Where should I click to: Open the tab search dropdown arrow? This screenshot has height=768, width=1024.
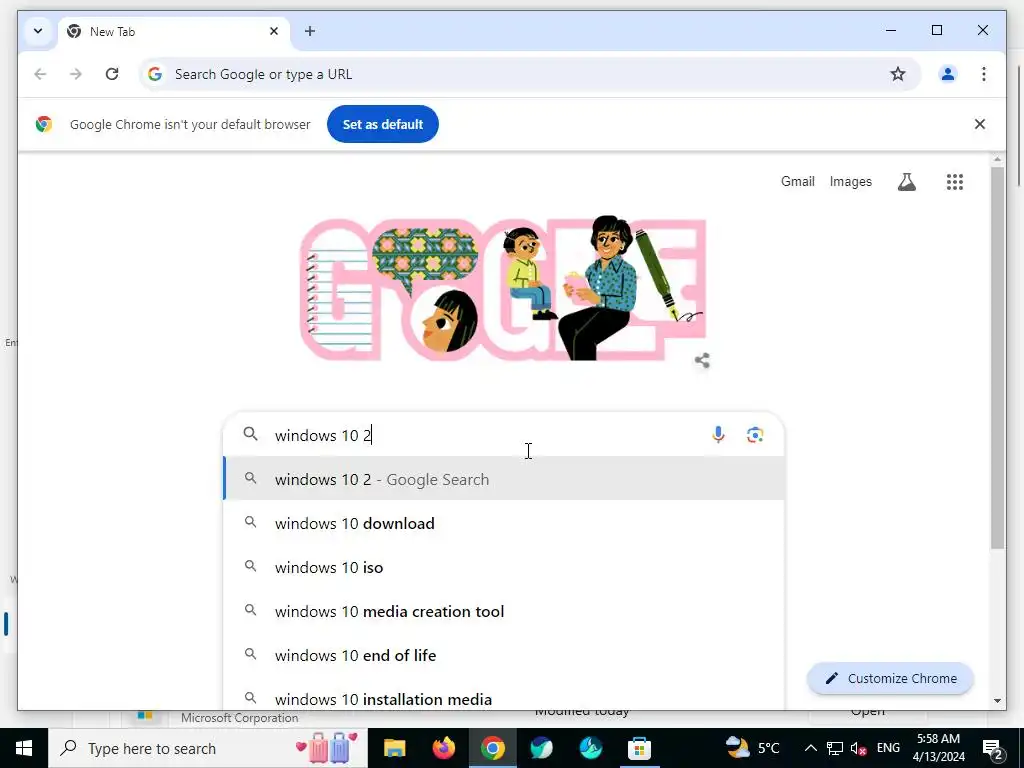tap(38, 31)
